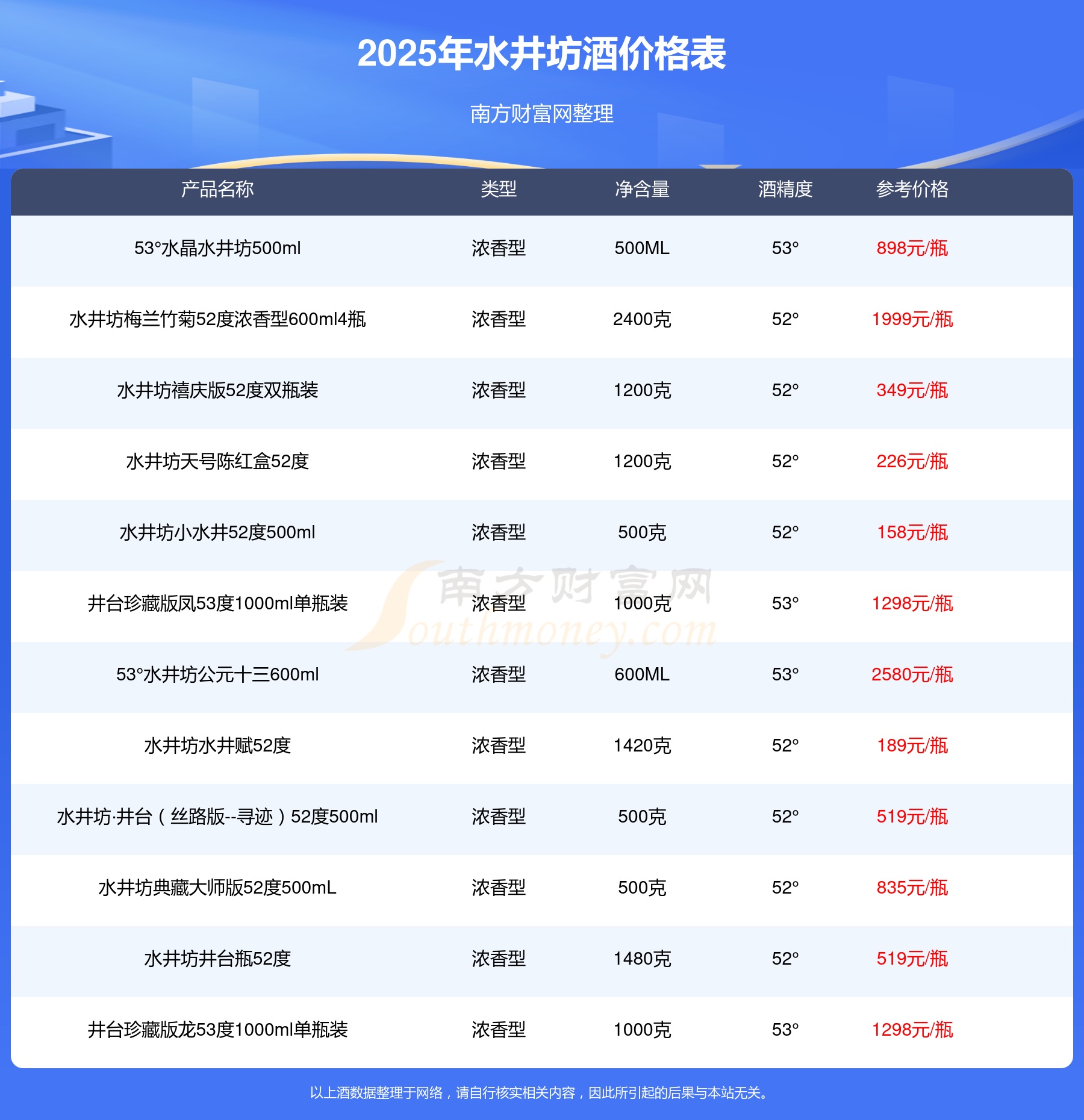Click the net content value 1420克
This screenshot has height=1120, width=1084.
pyautogui.click(x=642, y=745)
